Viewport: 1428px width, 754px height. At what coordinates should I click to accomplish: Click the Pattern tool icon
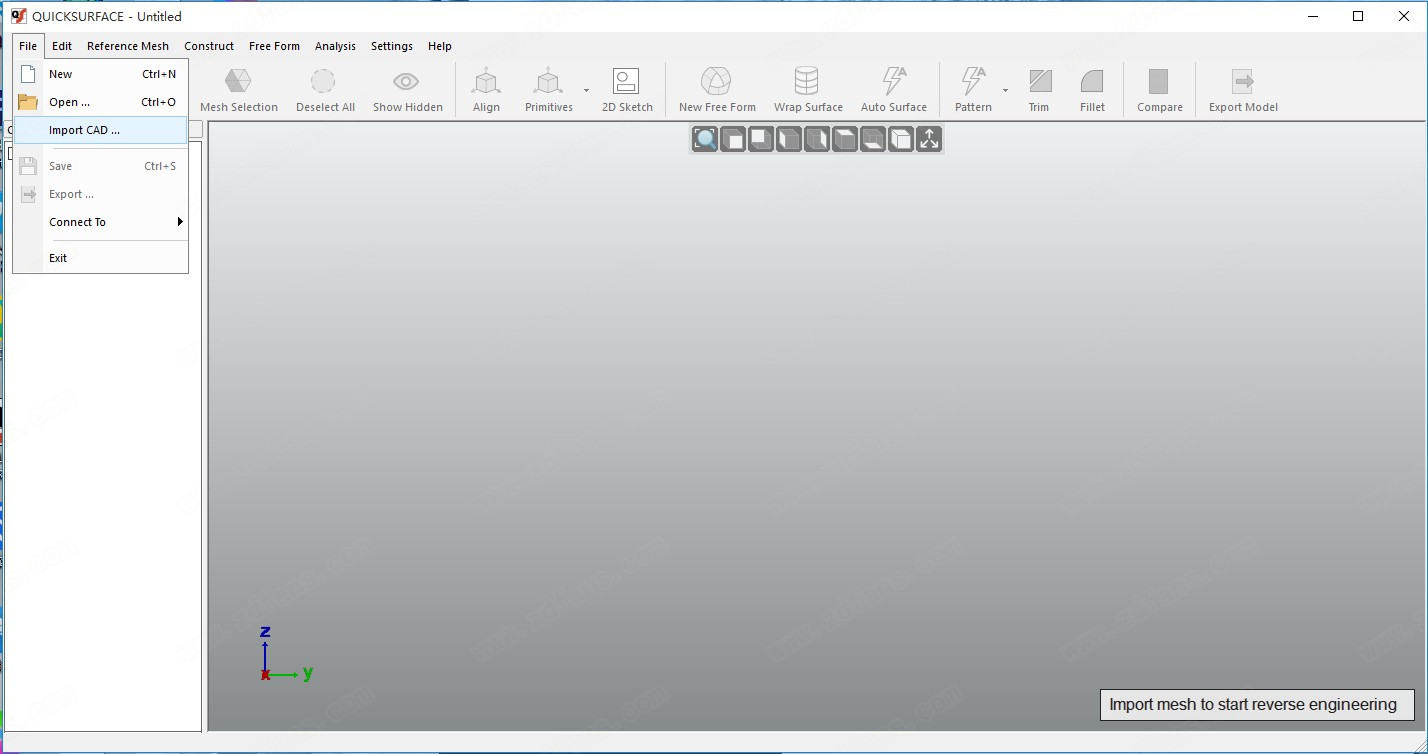pyautogui.click(x=972, y=82)
